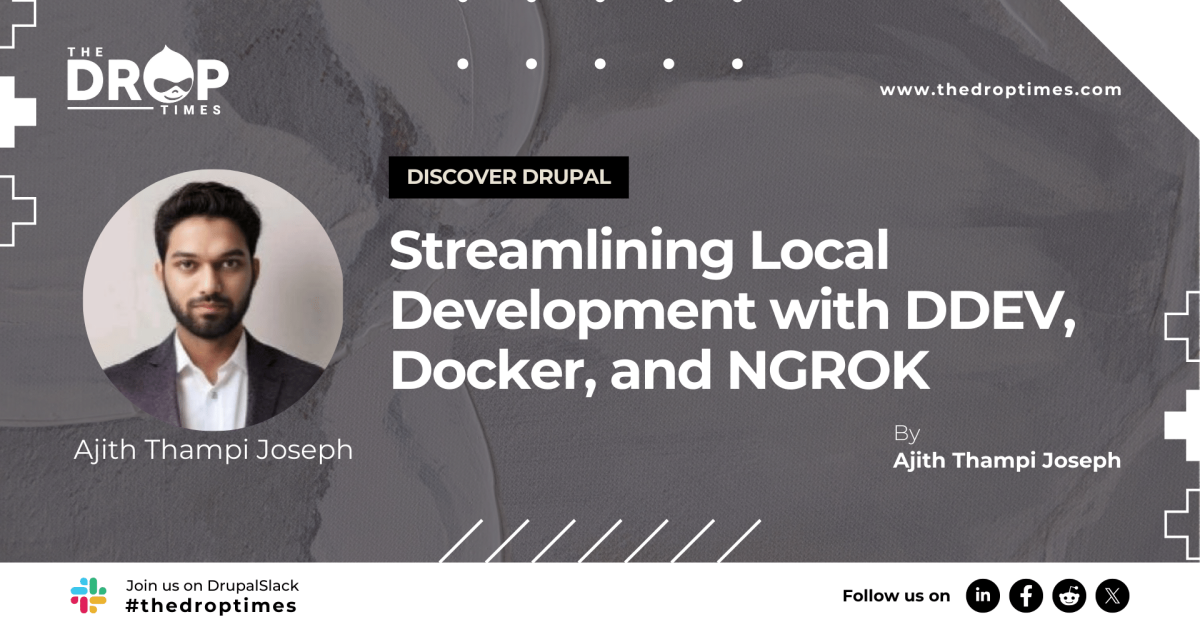Click the THE DROP TIMES wordmark
The width and height of the screenshot is (1200, 630).
click(x=150, y=80)
